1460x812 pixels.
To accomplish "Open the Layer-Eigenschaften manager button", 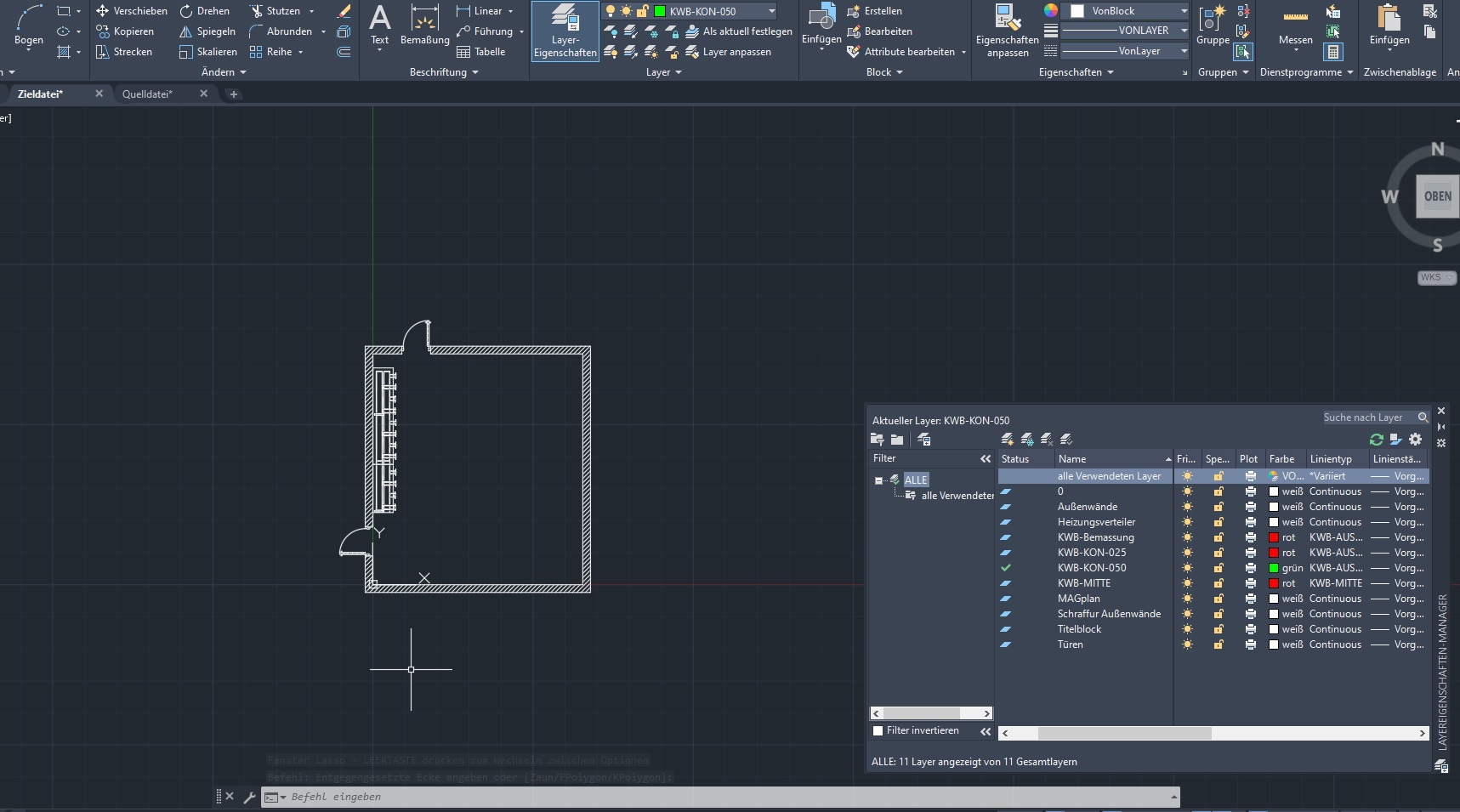I will click(x=565, y=31).
